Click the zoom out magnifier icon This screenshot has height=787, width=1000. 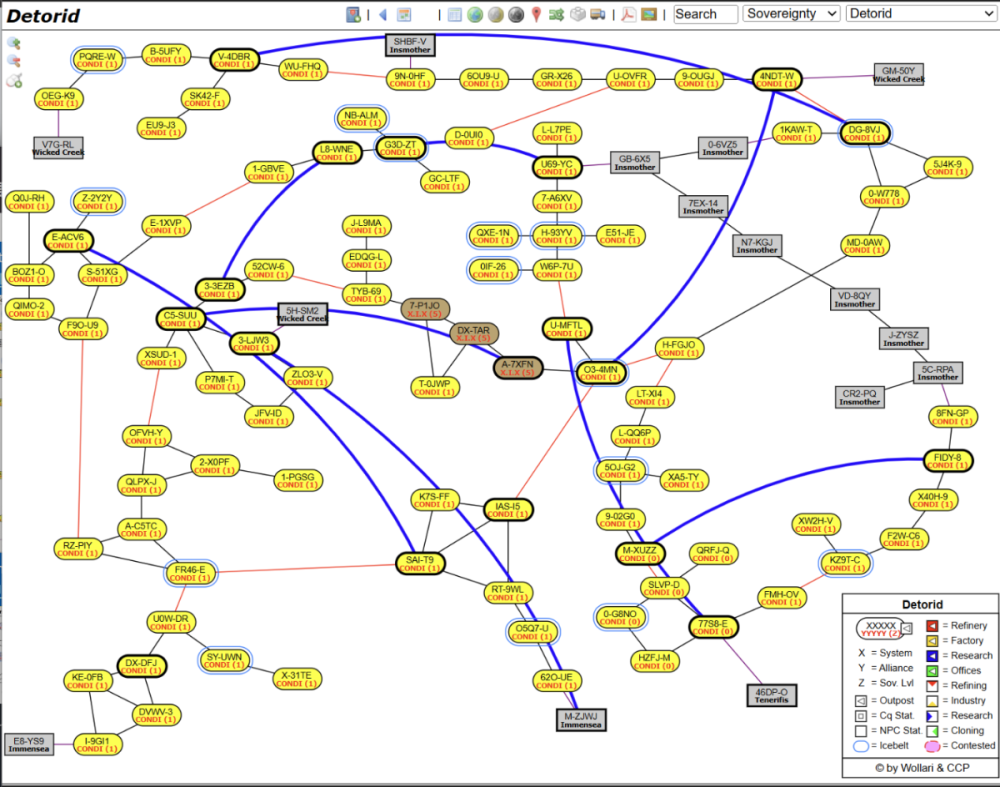click(14, 61)
